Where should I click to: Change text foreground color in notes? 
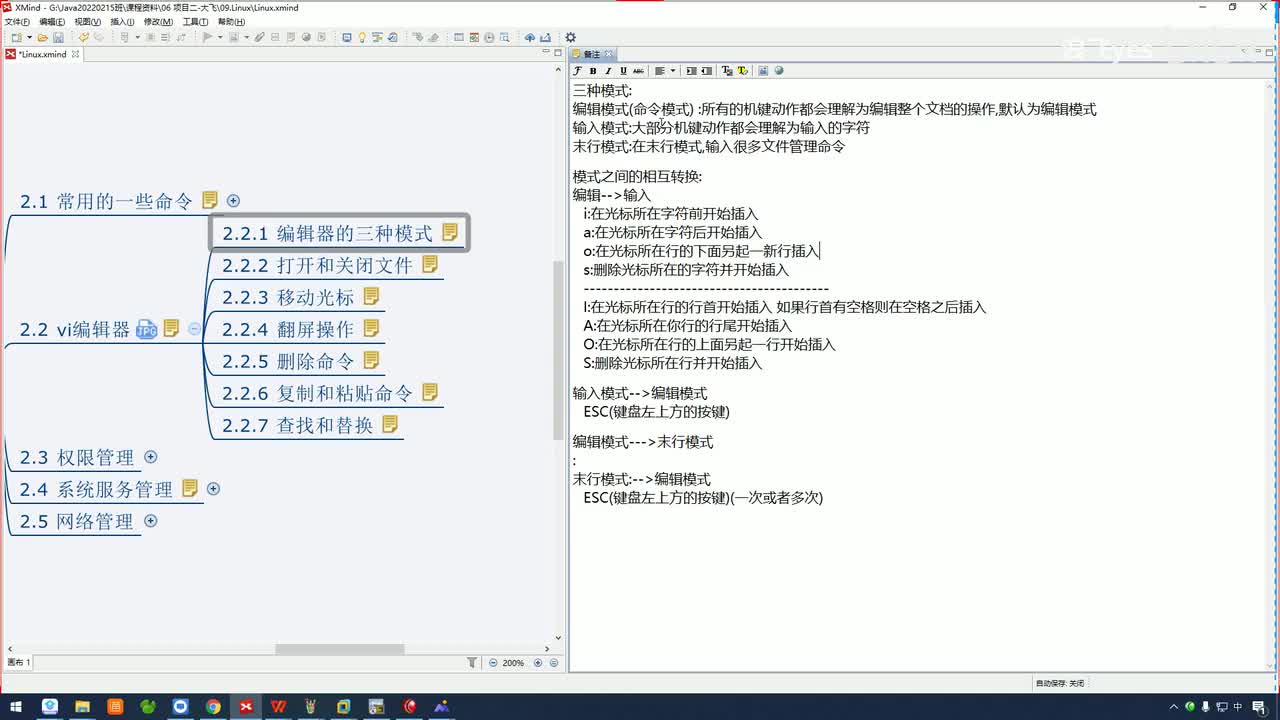pyautogui.click(x=727, y=71)
